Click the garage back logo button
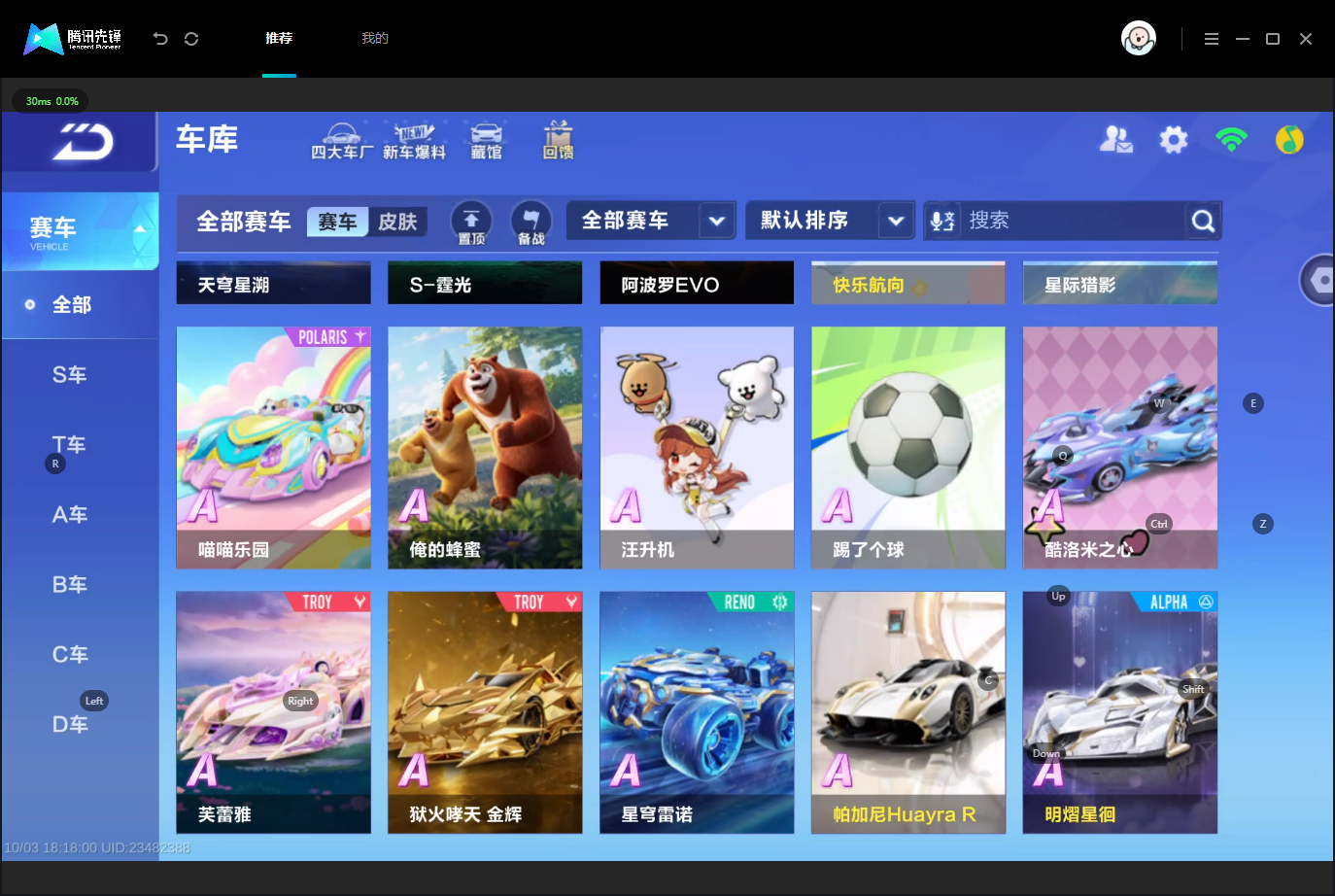This screenshot has width=1335, height=896. (80, 142)
